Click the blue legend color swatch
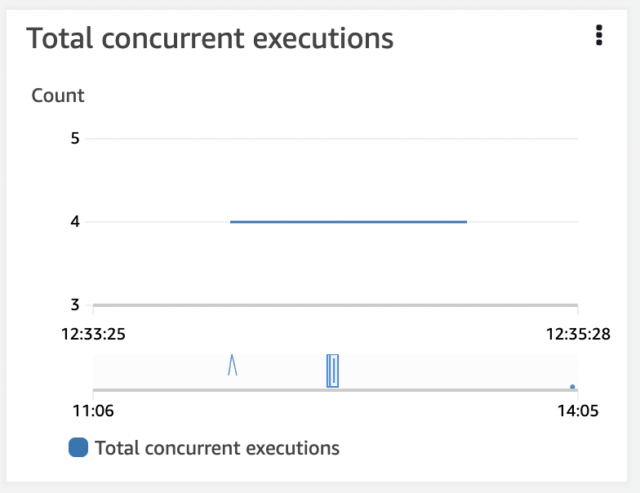640x493 pixels. (78, 448)
